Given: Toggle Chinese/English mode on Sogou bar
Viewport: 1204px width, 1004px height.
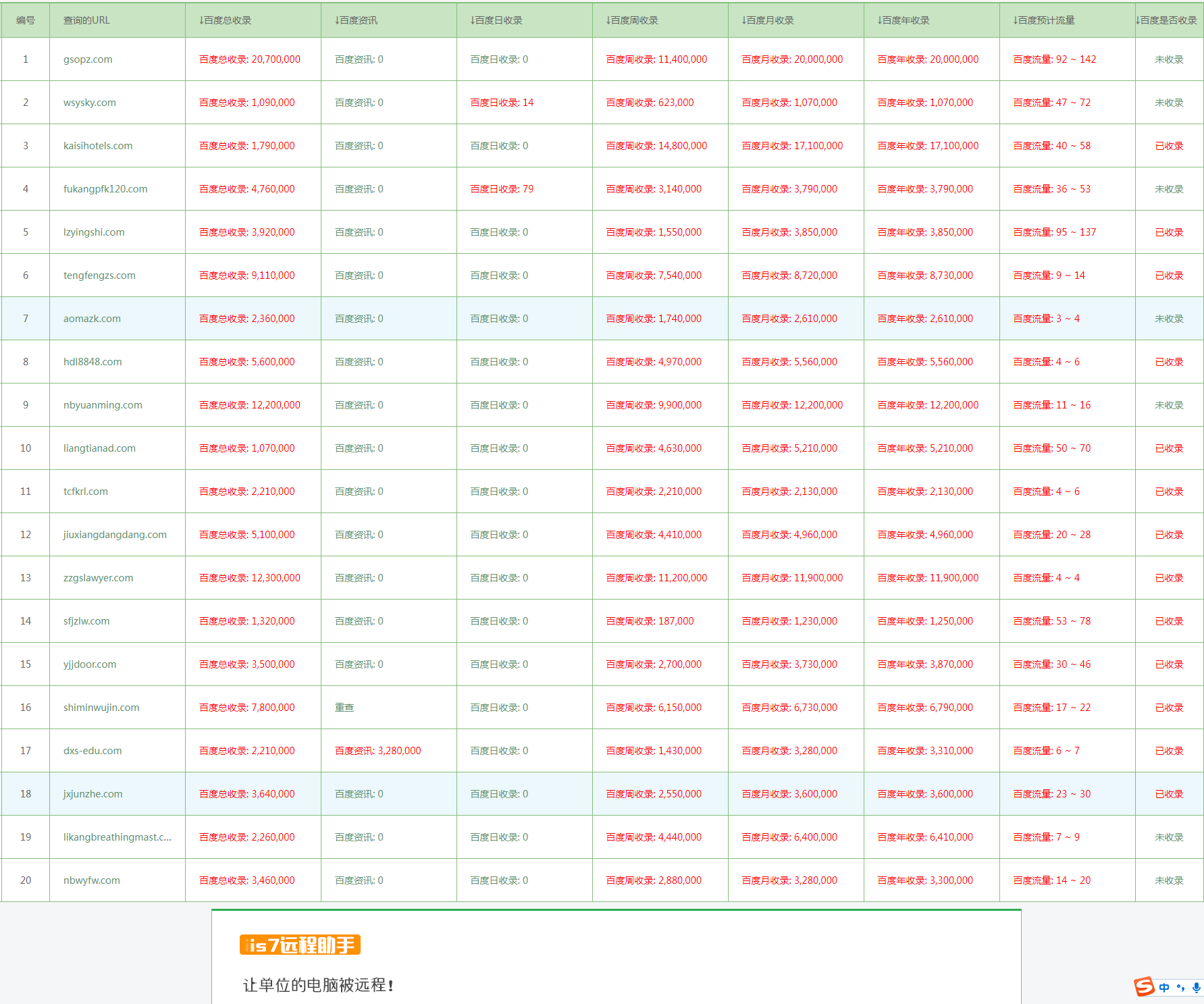Looking at the screenshot, I should click(x=1164, y=987).
